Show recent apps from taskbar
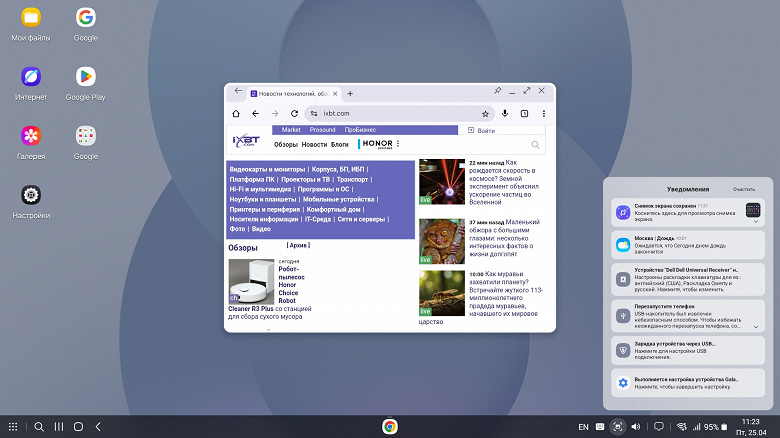The width and height of the screenshot is (780, 438). (x=59, y=427)
